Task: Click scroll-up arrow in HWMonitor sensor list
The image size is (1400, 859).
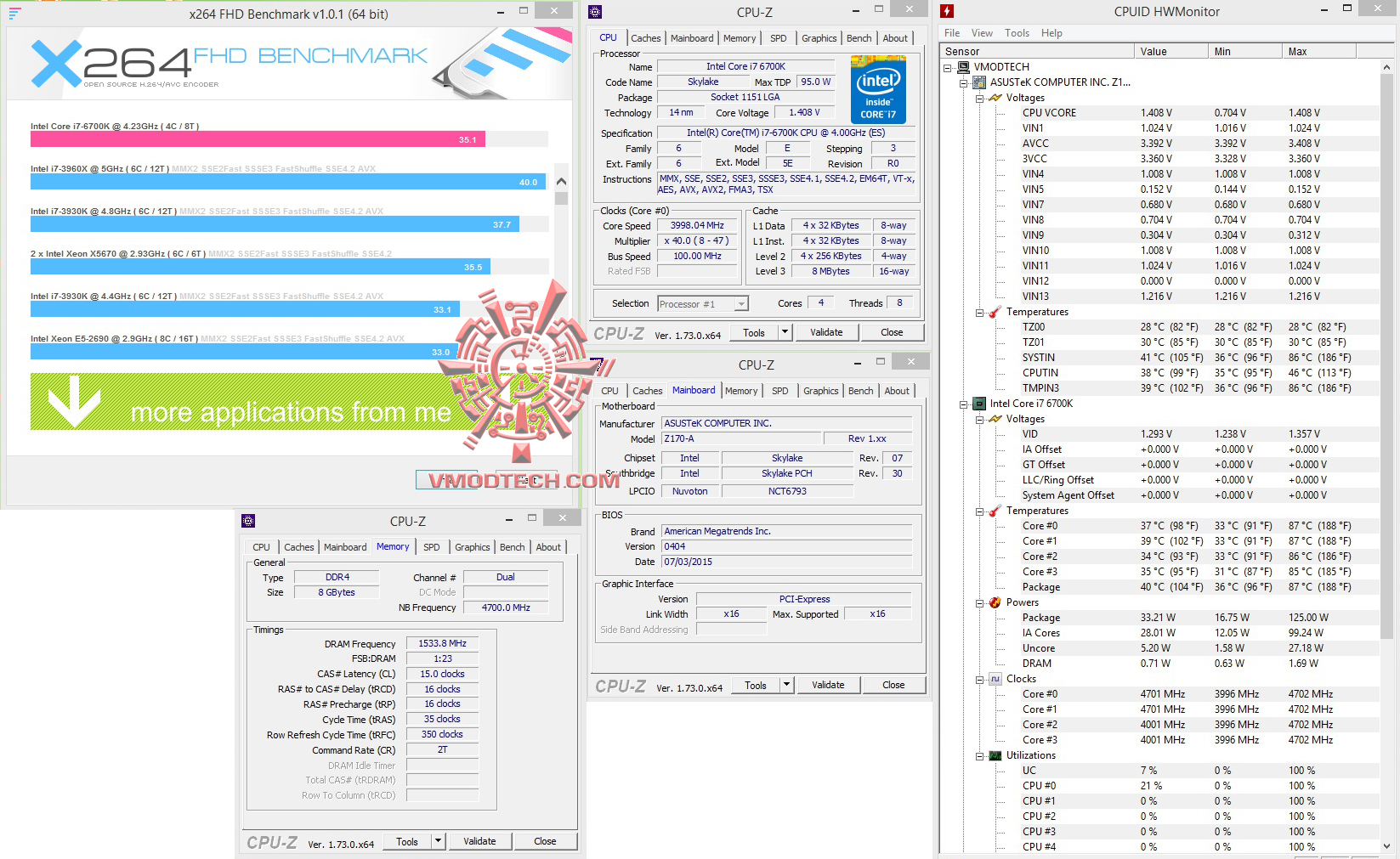Action: pyautogui.click(x=1387, y=67)
